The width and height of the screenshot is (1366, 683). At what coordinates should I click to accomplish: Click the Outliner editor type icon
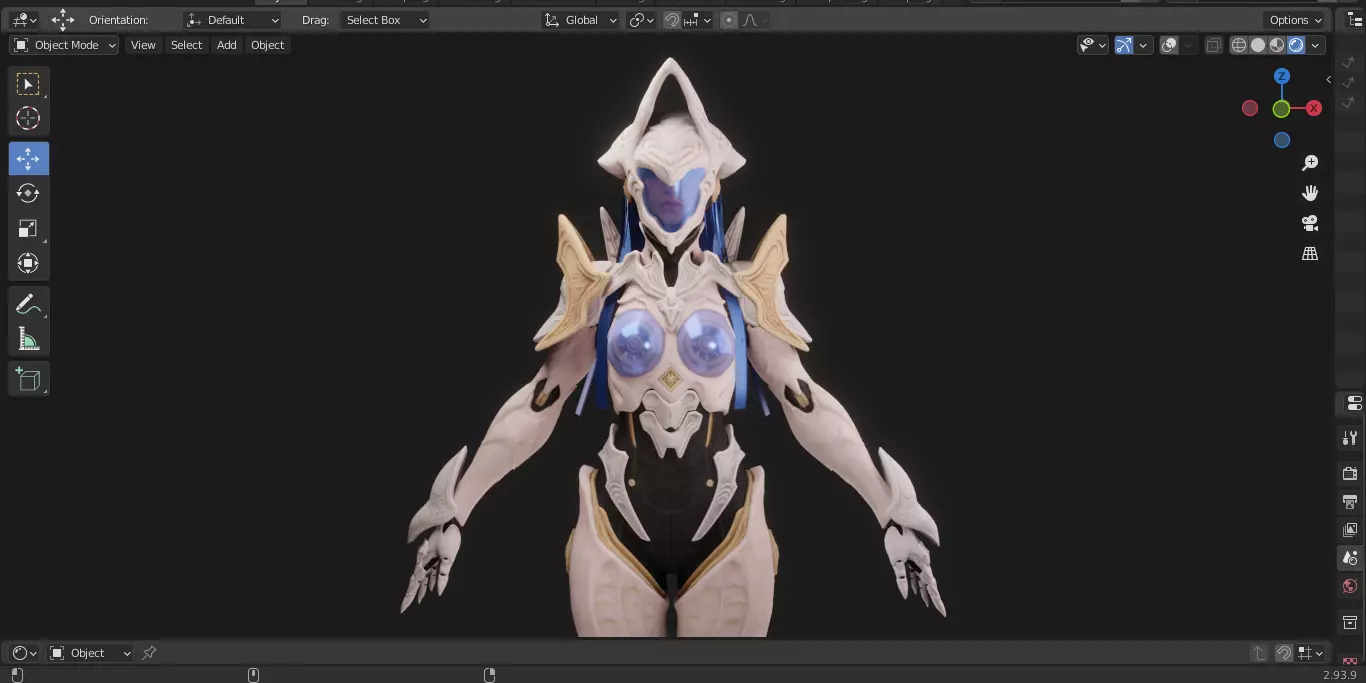[1355, 20]
